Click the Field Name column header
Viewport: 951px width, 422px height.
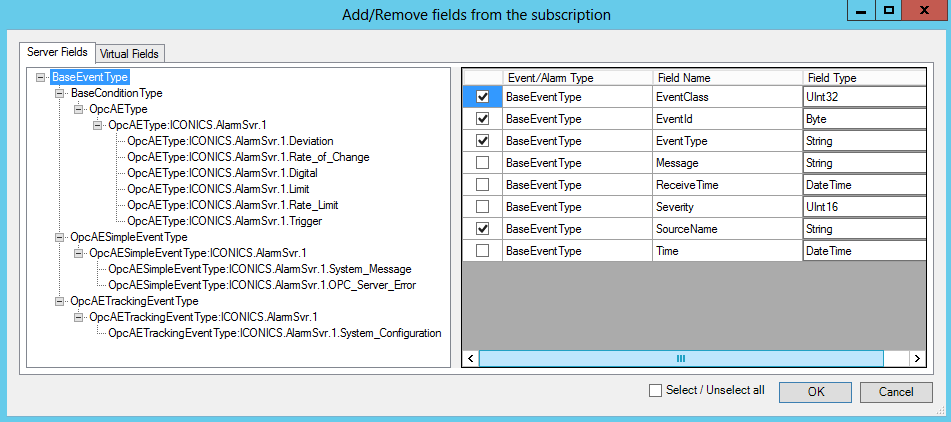click(684, 77)
